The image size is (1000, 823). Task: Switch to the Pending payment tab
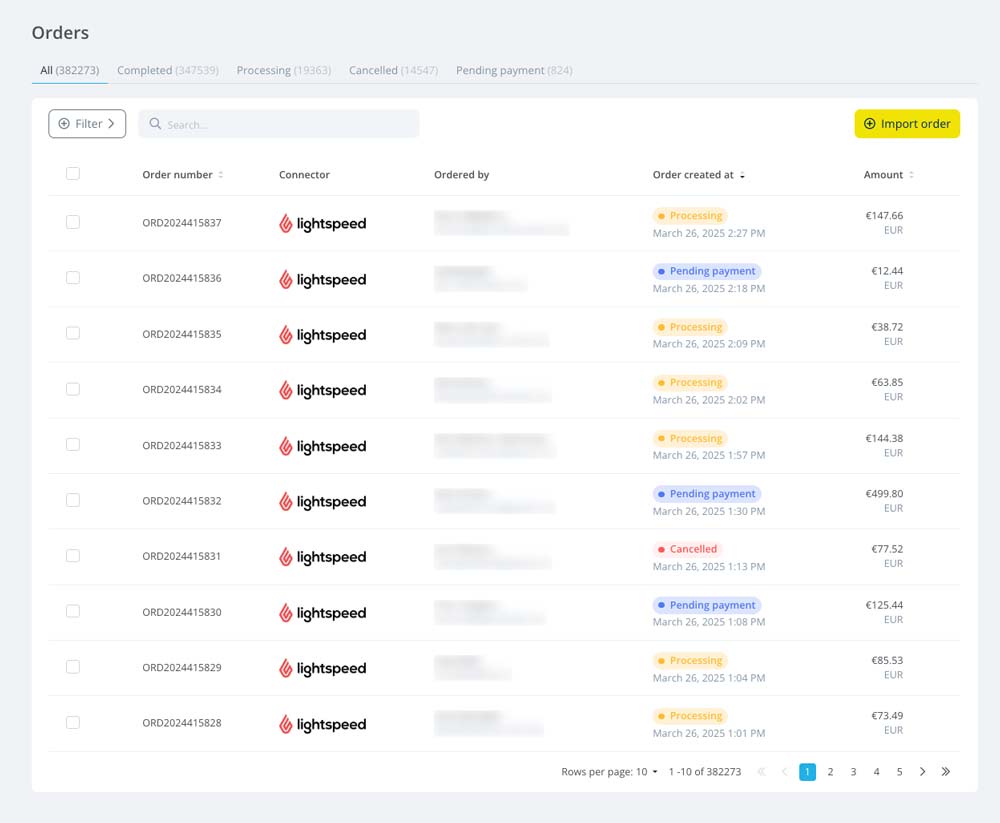coord(514,70)
